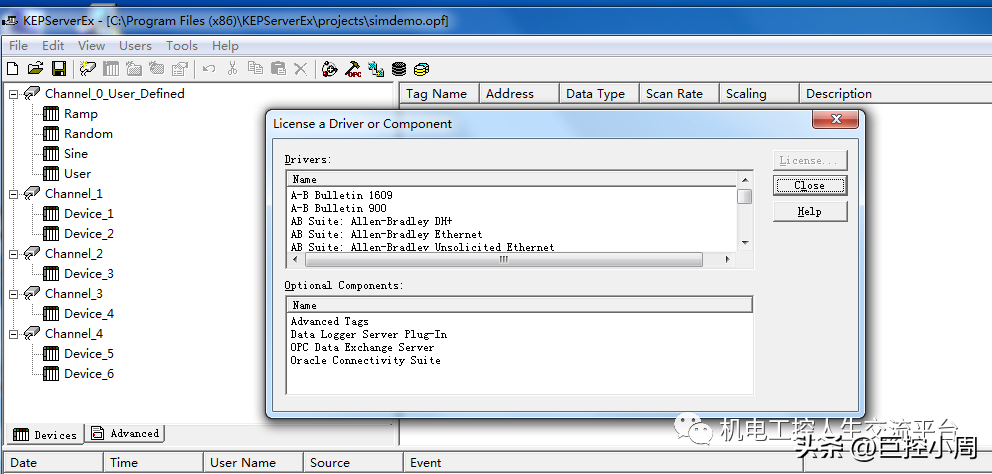This screenshot has height=474, width=992.
Task: Click the New Channel toolbar icon
Action: [88, 69]
